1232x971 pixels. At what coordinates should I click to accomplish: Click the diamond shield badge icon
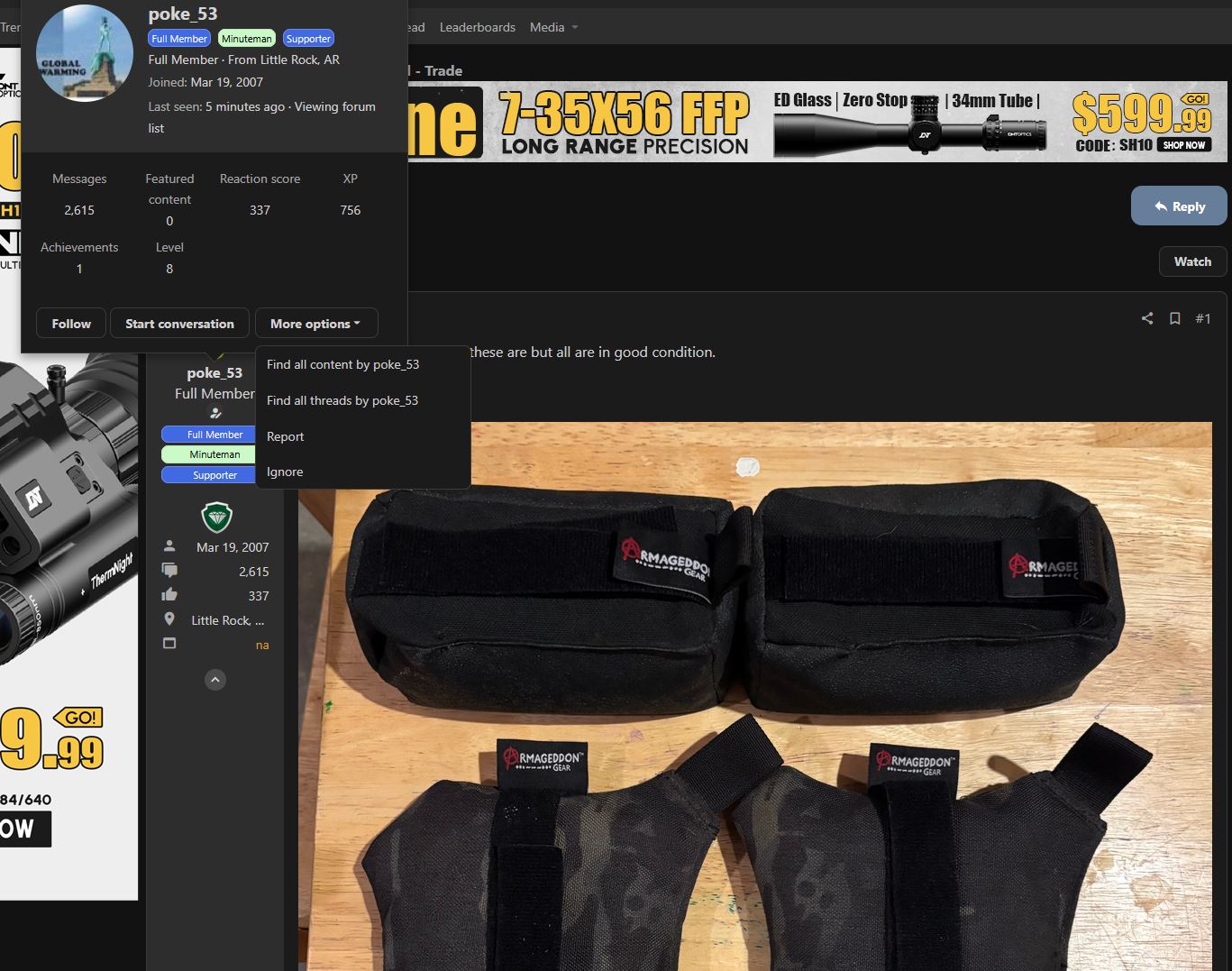point(216,518)
